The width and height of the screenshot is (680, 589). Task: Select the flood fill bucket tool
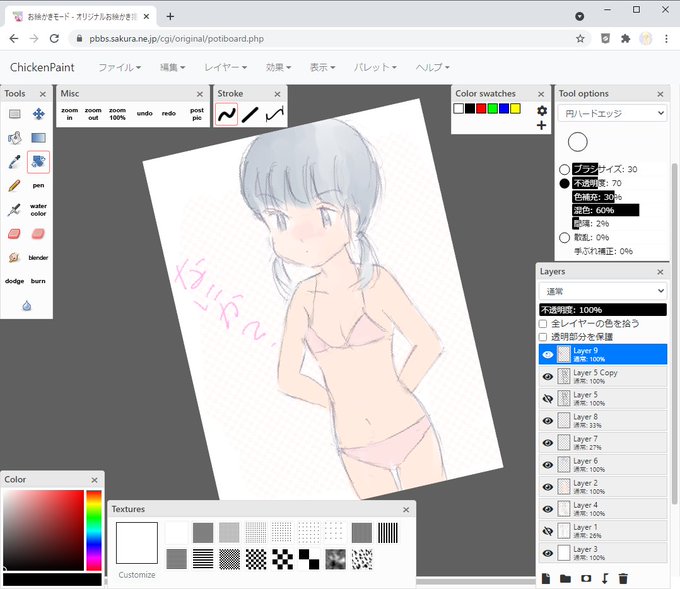[x=15, y=138]
